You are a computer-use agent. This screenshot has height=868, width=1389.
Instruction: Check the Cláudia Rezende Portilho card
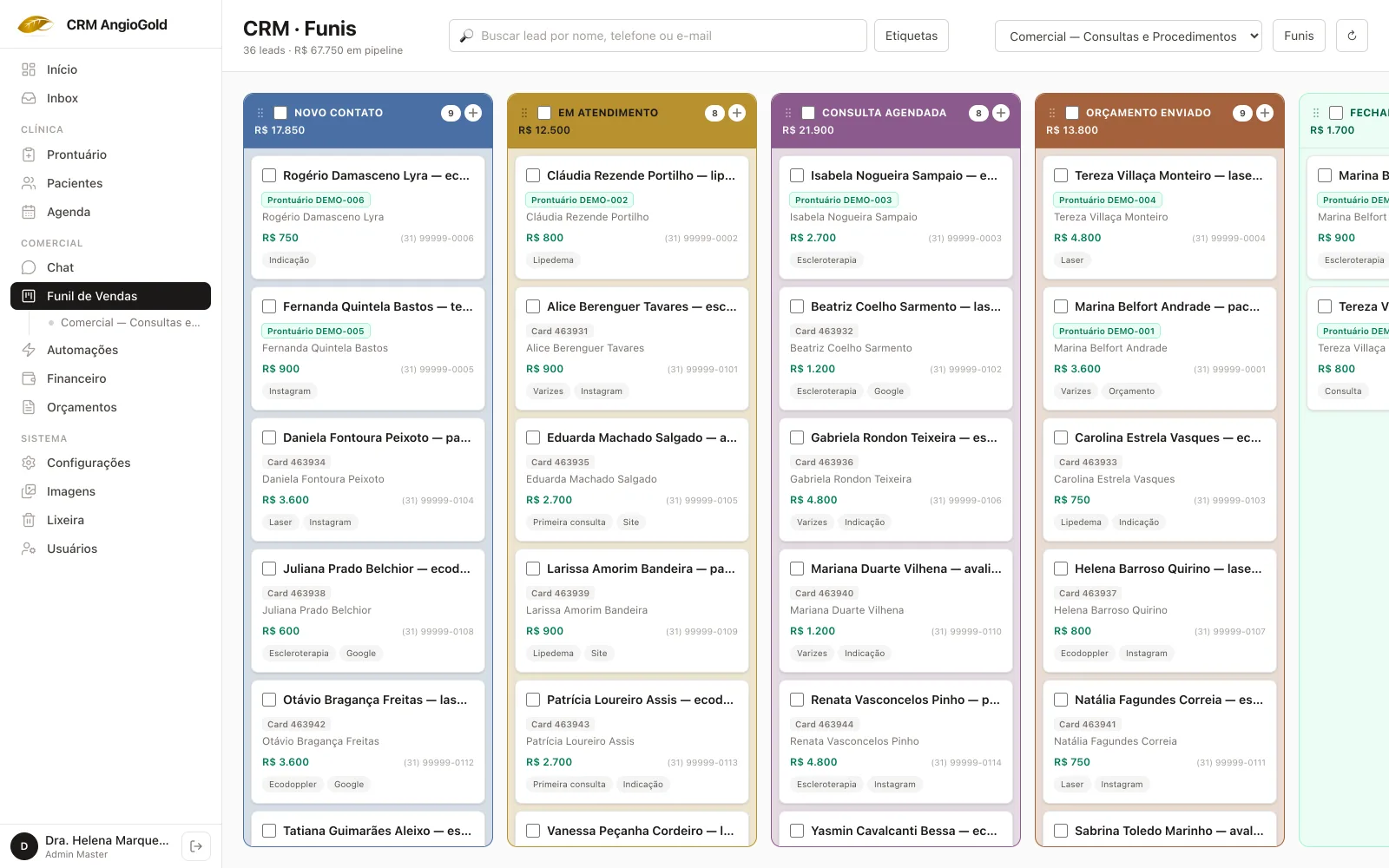click(x=533, y=175)
